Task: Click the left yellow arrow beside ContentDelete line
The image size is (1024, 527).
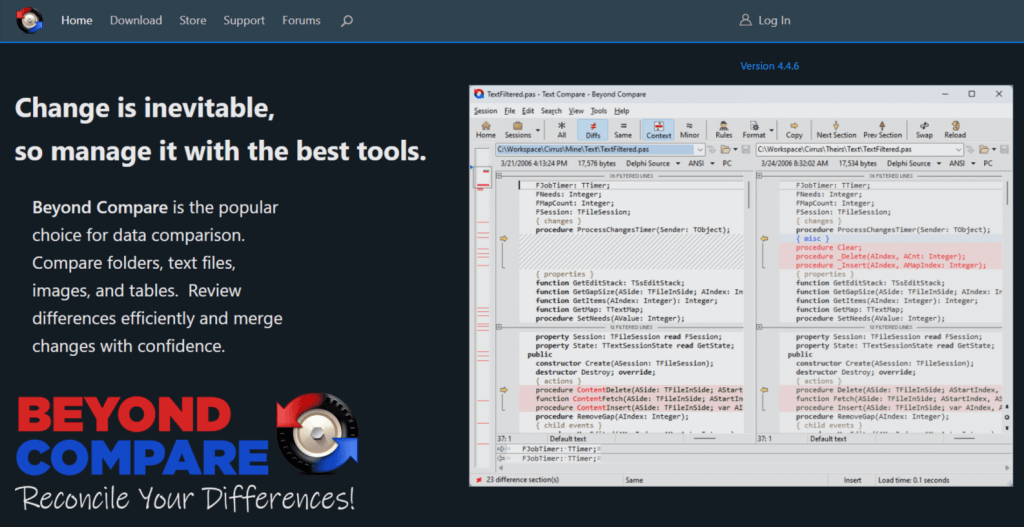Action: tap(504, 390)
